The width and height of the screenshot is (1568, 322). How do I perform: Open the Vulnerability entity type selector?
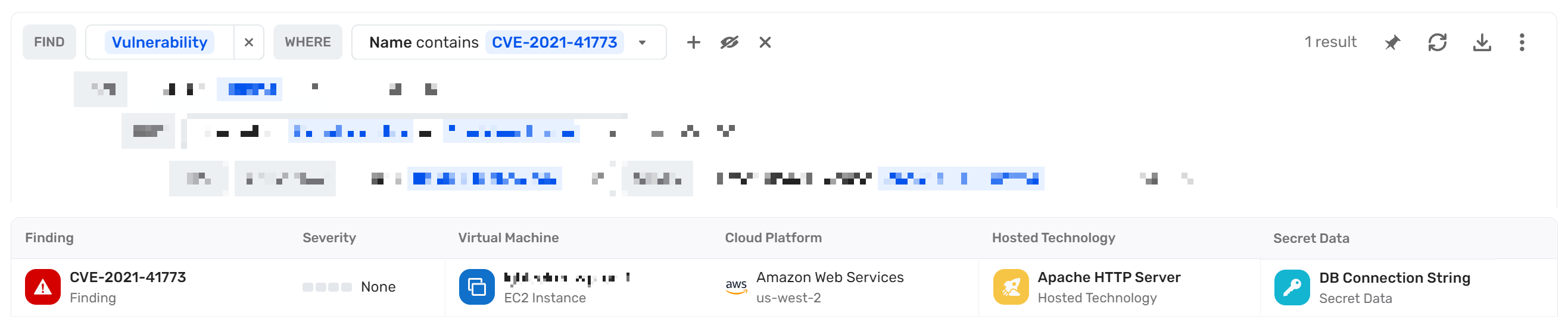point(160,42)
